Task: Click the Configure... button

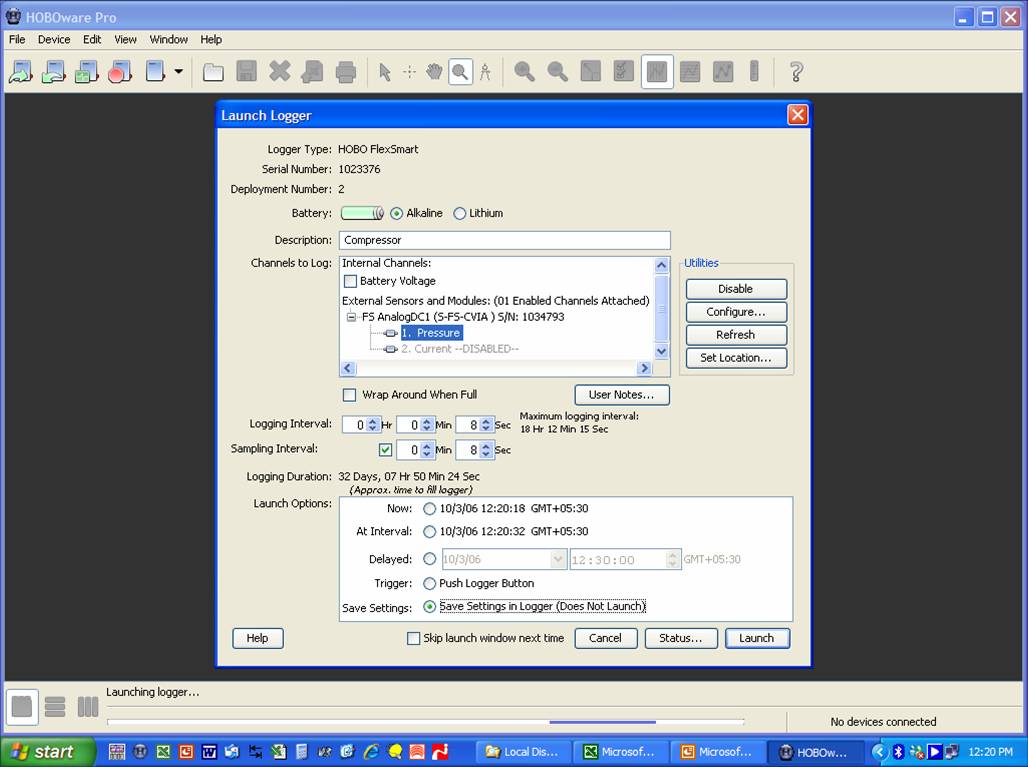Action: [736, 312]
